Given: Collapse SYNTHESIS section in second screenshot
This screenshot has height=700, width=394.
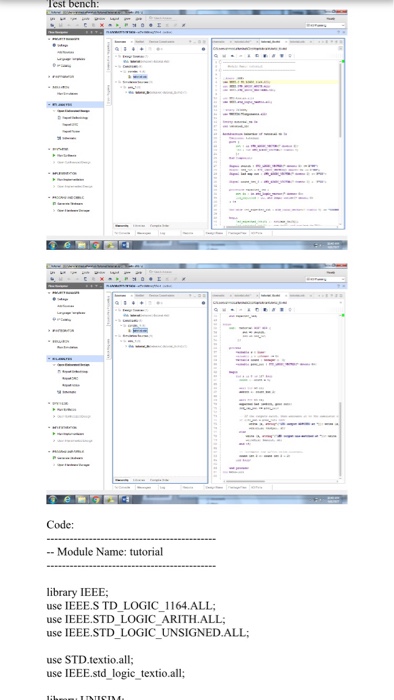Looking at the screenshot, I should pos(50,403).
